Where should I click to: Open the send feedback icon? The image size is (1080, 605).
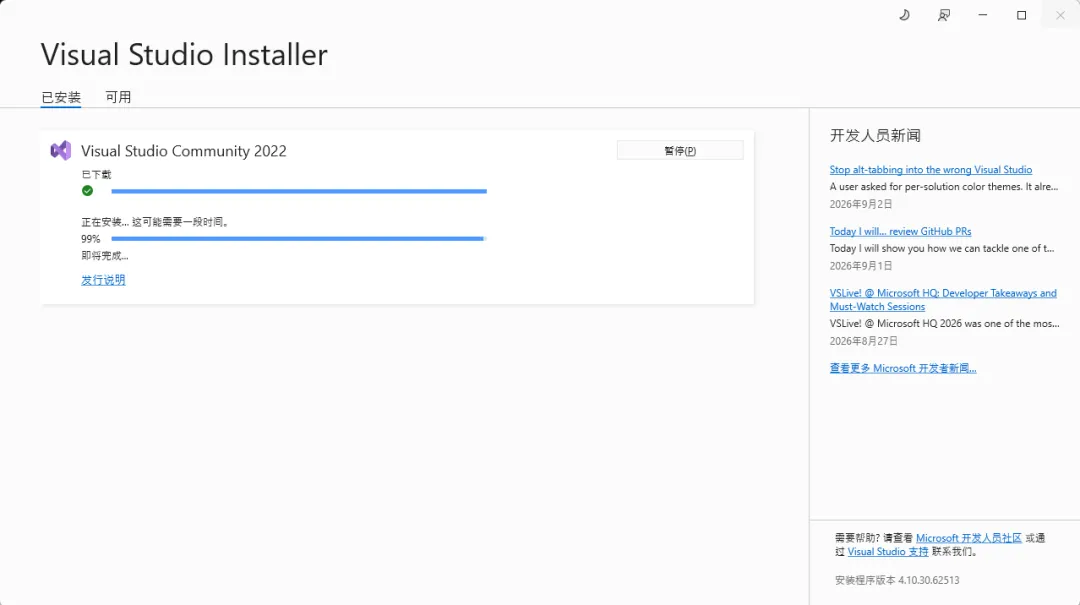944,15
